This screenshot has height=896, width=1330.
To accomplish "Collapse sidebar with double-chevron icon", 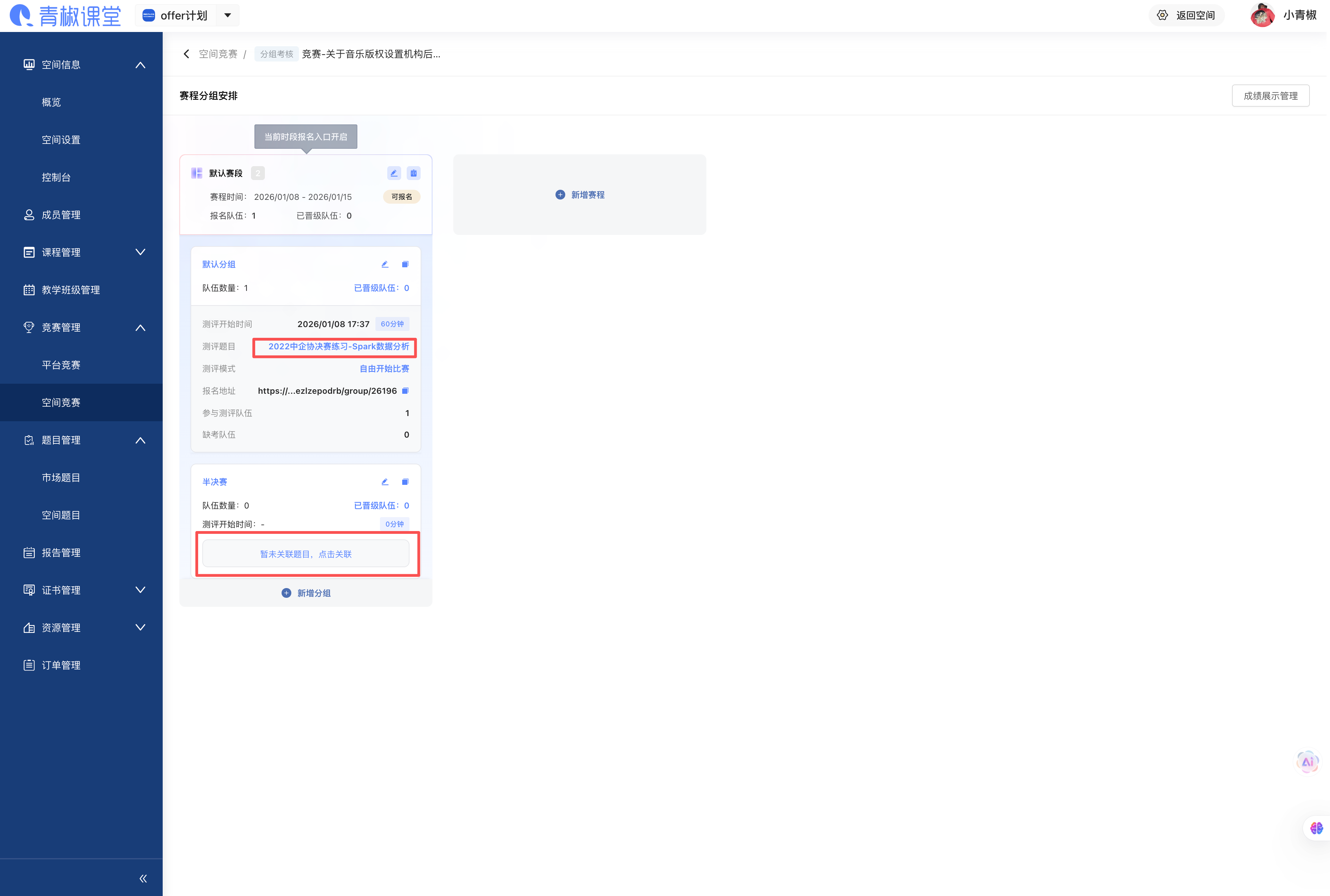I will [x=143, y=878].
